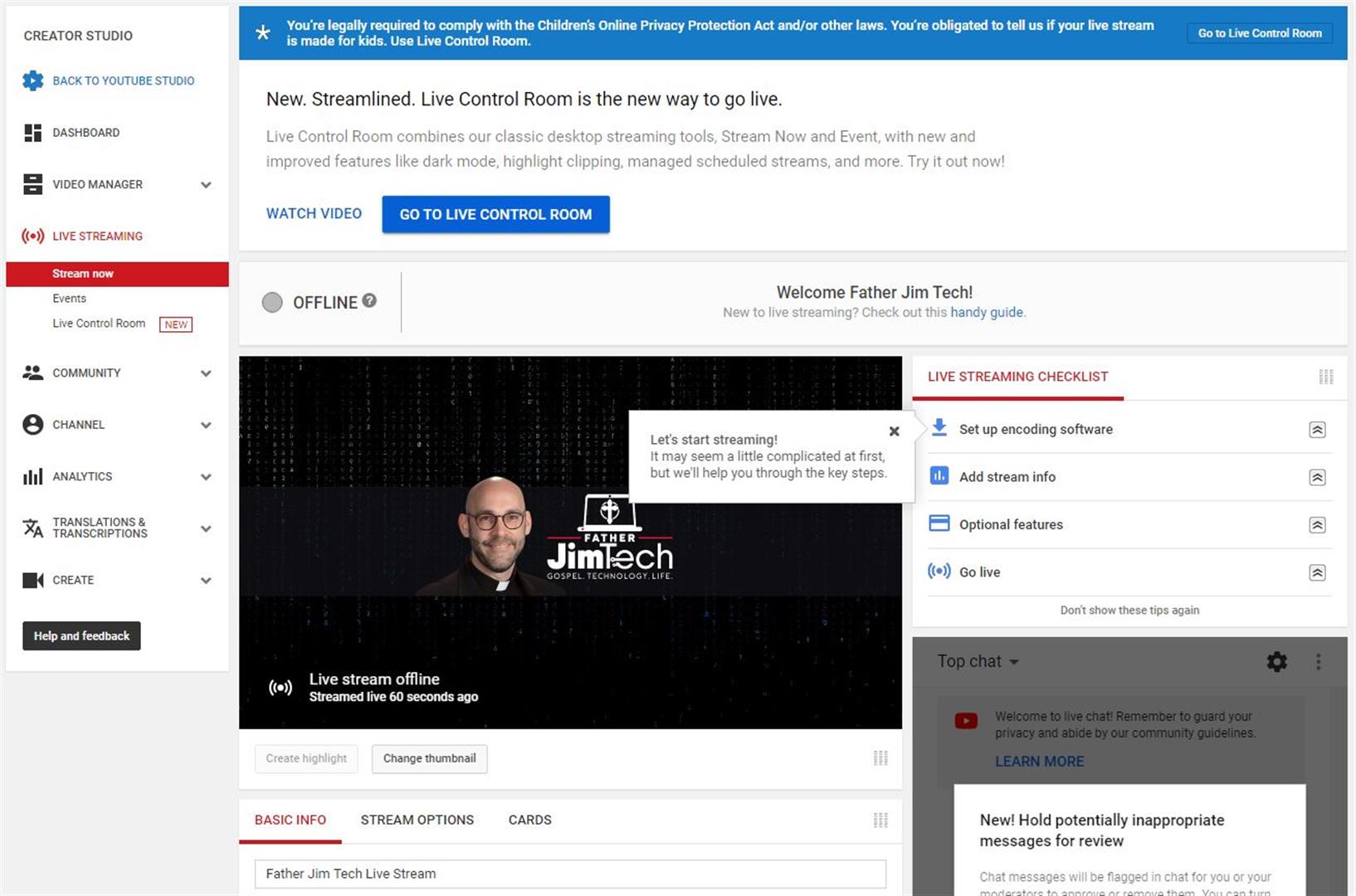1356x896 pixels.
Task: Click the blue Go to Live Control Room button
Action: [x=495, y=214]
